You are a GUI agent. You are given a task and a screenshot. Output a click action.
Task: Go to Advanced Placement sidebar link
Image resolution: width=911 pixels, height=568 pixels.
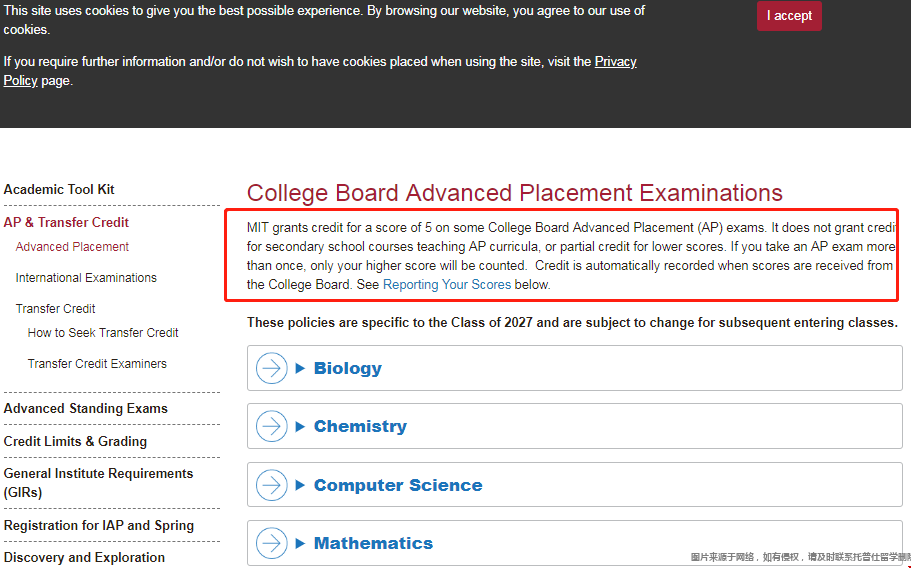click(x=72, y=247)
